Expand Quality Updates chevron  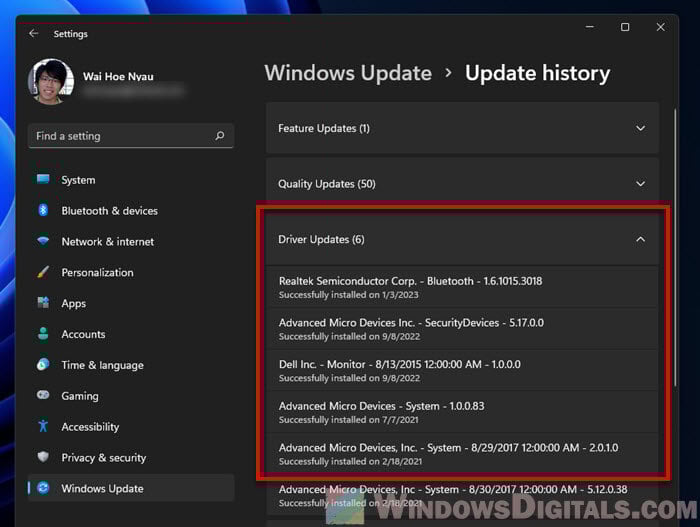[640, 184]
